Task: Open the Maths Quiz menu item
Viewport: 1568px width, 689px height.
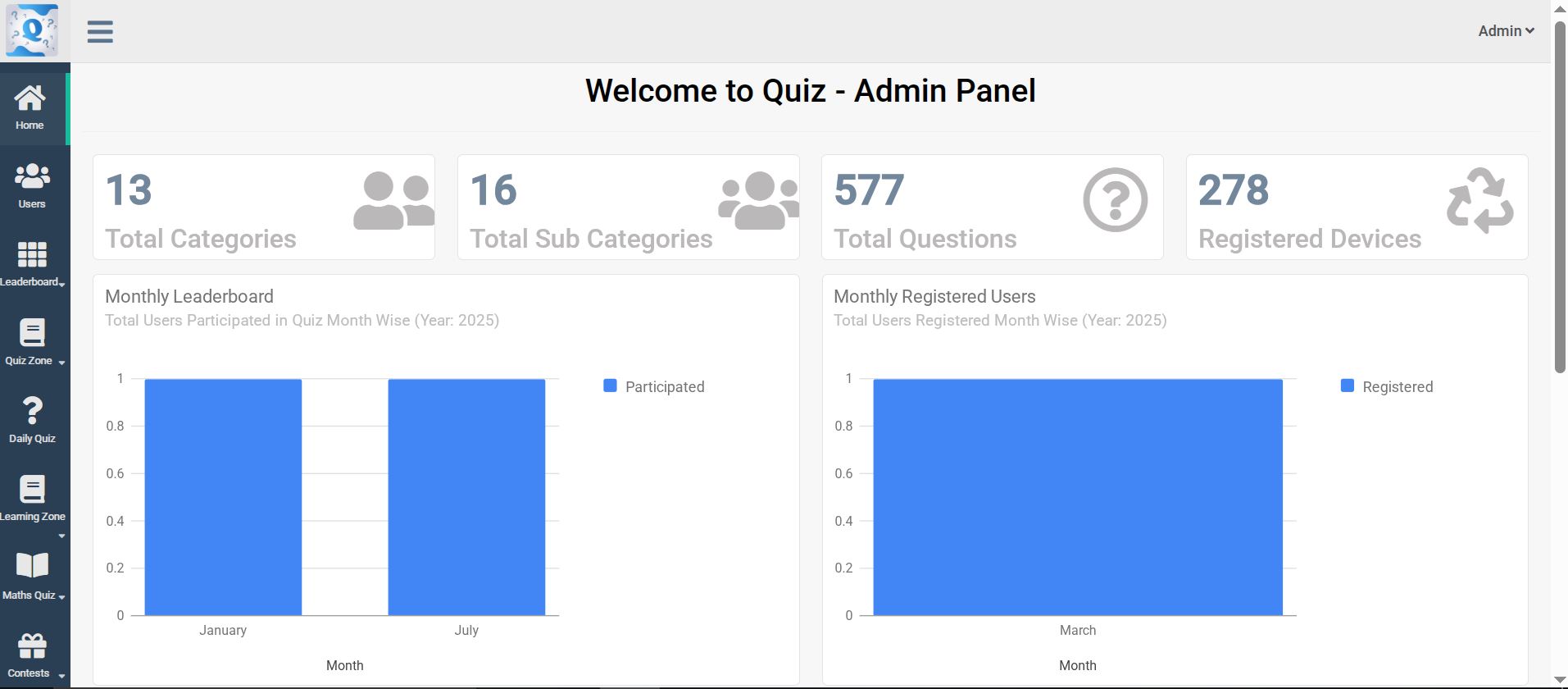Action: pos(33,576)
